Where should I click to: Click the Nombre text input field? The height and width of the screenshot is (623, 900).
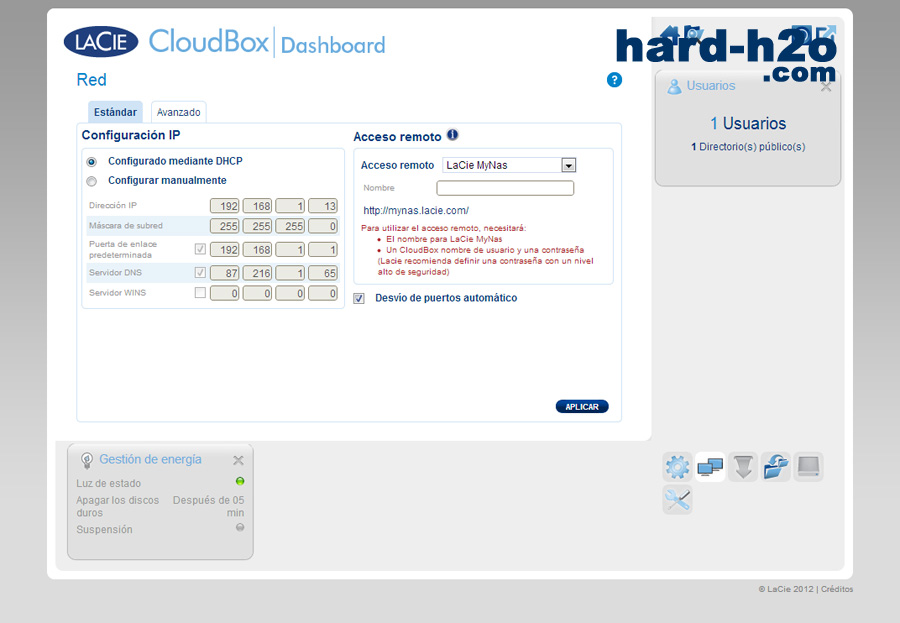(505, 188)
